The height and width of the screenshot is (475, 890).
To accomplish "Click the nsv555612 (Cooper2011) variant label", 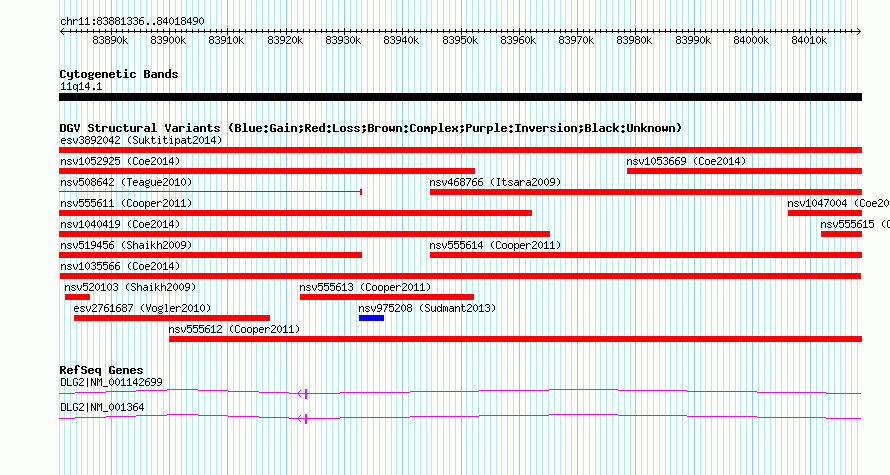I will coord(234,329).
